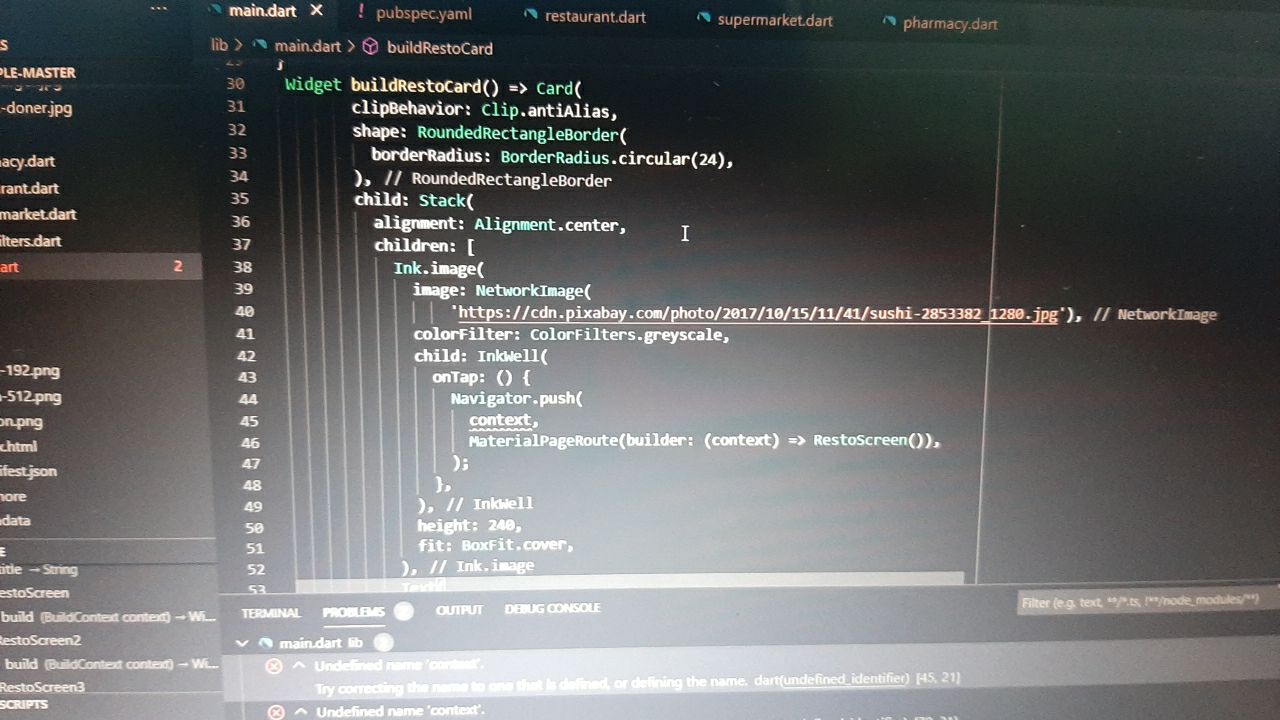Screen dimensions: 1280x720
Task: Click the error icon on first Undefined name row
Action: point(273,665)
